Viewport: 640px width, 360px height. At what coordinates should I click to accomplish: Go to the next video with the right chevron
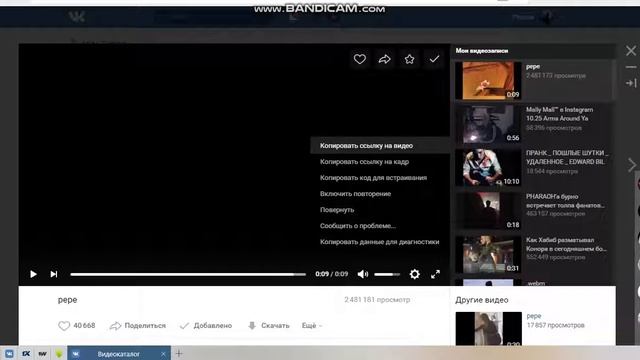(x=632, y=165)
